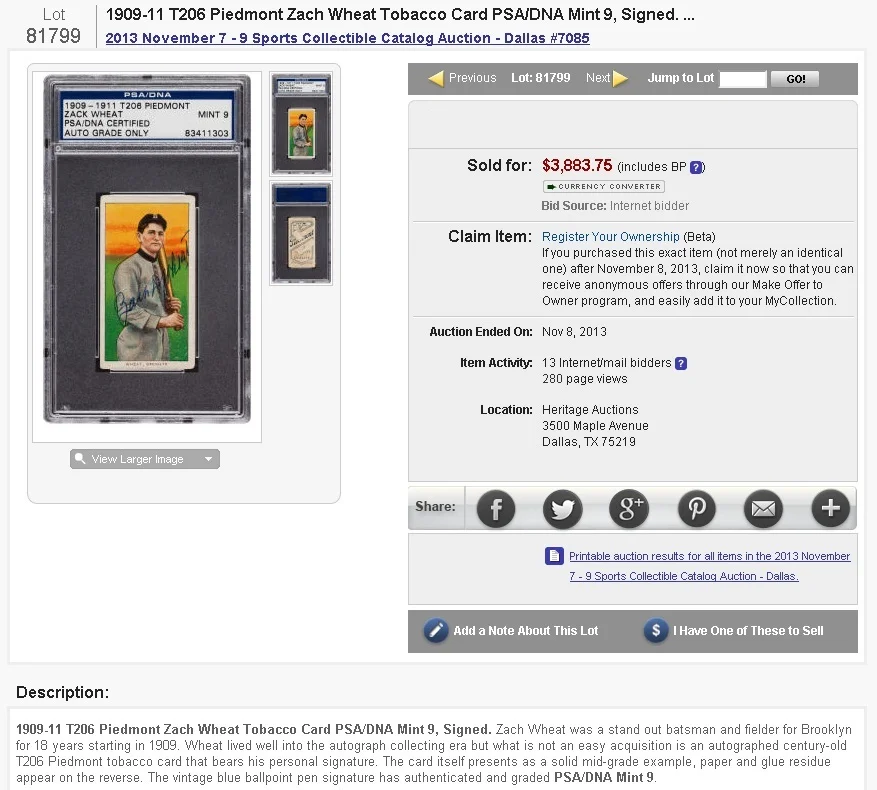The width and height of the screenshot is (877, 790).
Task: Select the card back thumbnail
Action: tap(301, 233)
